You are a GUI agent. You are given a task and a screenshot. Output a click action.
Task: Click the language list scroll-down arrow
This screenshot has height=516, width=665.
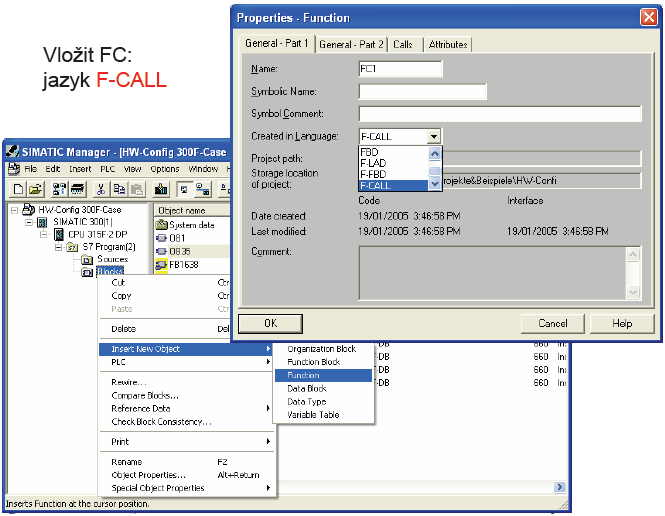(x=435, y=184)
